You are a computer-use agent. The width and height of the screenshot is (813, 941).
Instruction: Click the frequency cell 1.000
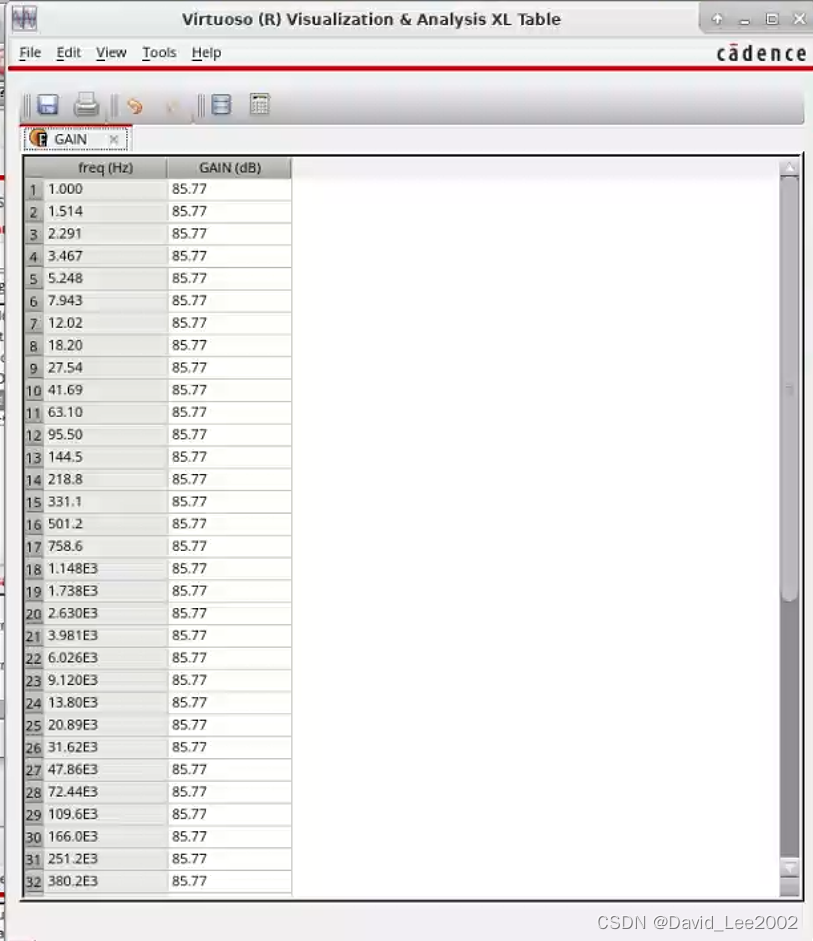click(106, 189)
